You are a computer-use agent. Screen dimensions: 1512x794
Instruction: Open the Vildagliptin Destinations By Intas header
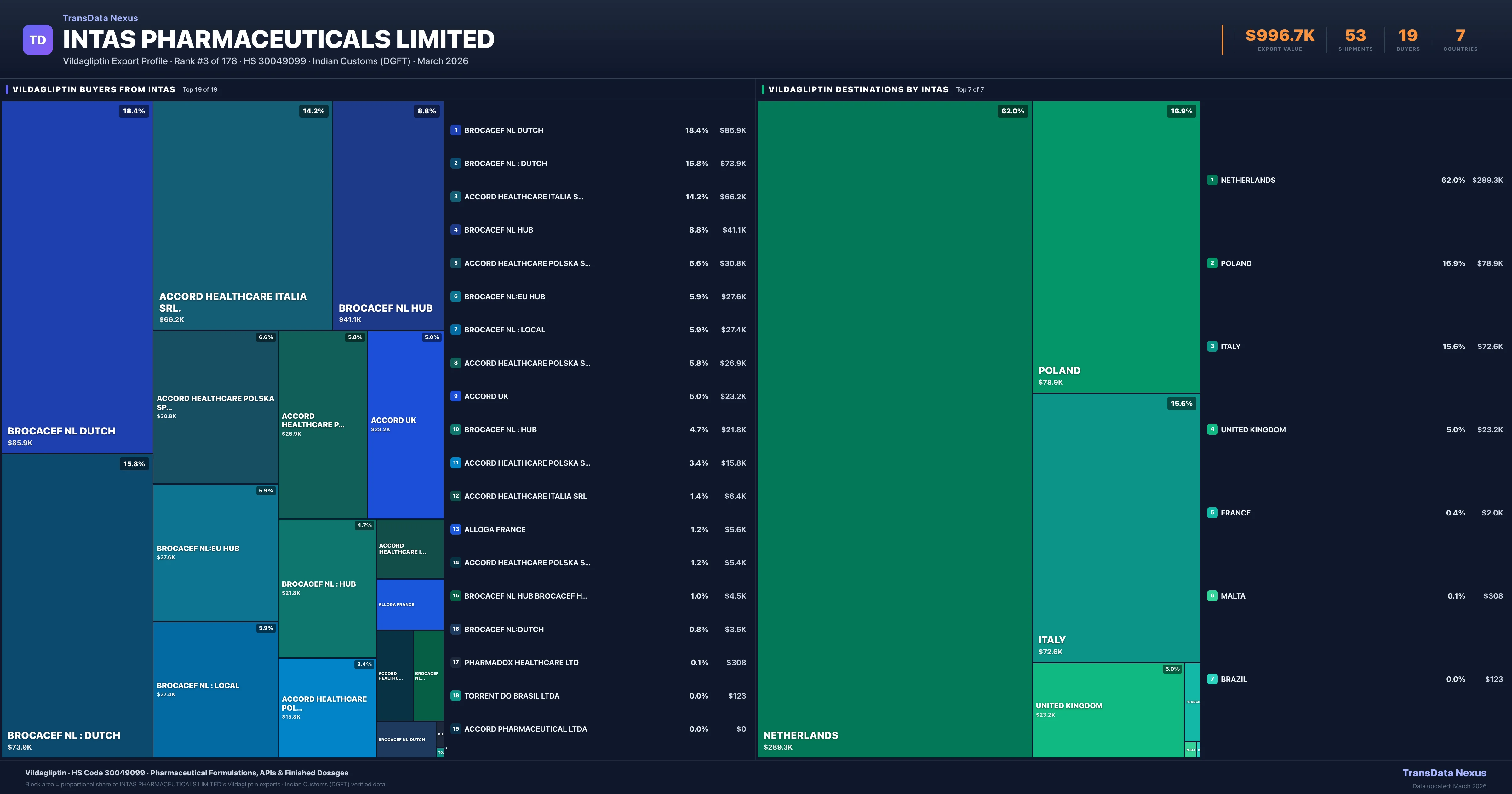coord(858,90)
